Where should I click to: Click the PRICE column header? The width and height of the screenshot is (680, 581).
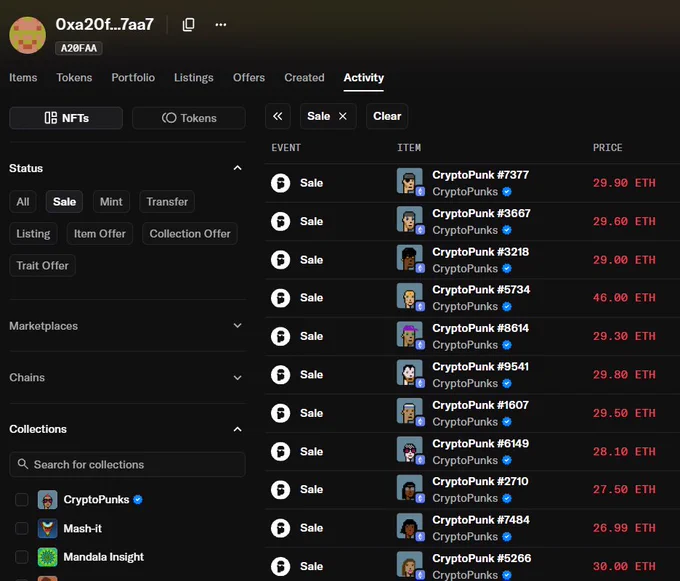[x=608, y=148]
